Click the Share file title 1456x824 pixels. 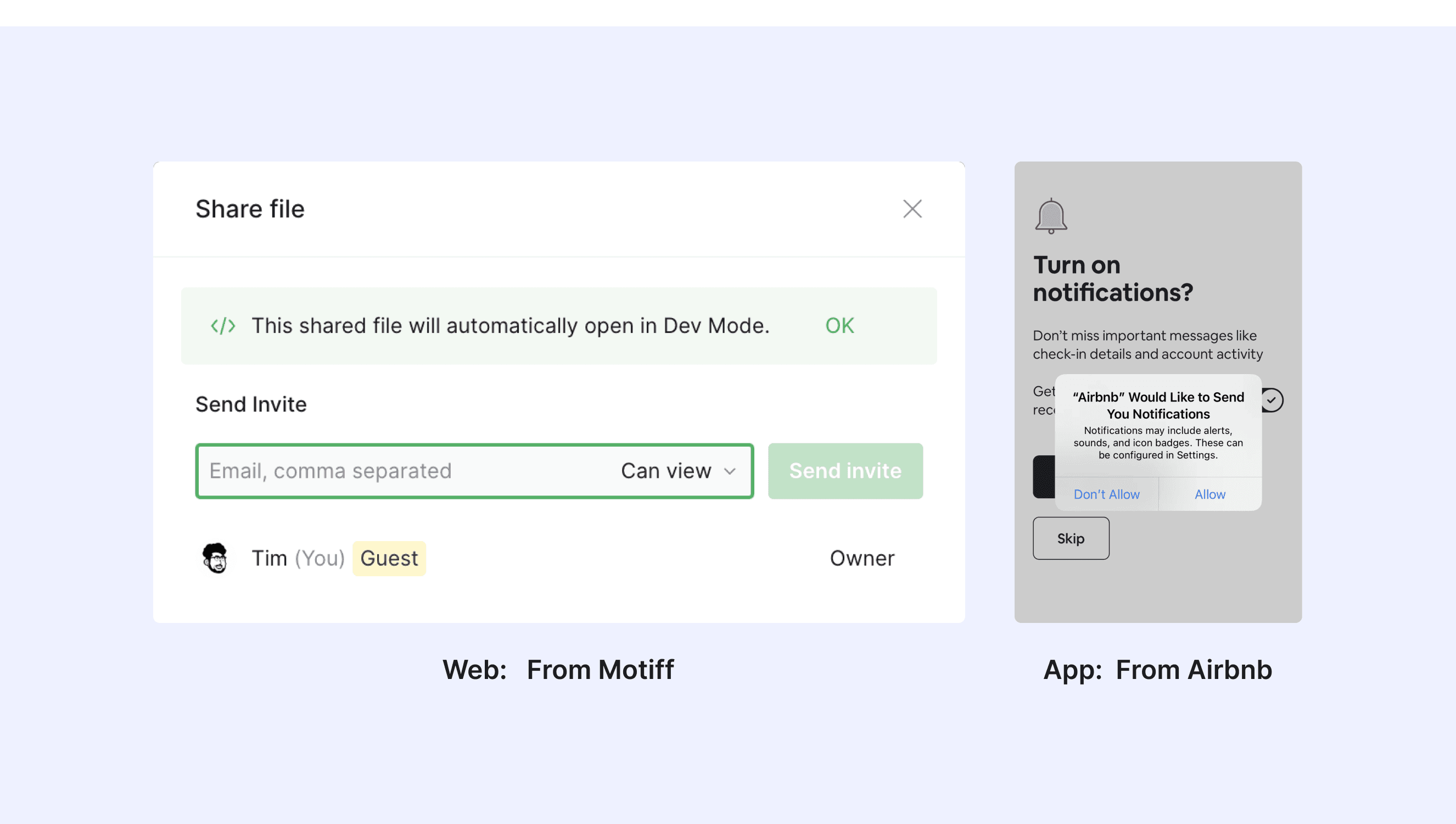(x=250, y=209)
